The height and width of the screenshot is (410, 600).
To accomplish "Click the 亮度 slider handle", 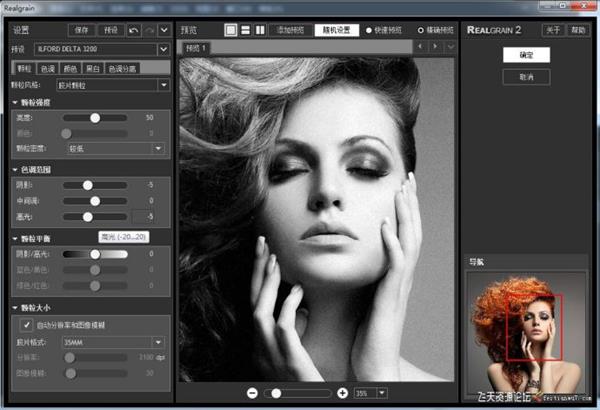I will [95, 117].
